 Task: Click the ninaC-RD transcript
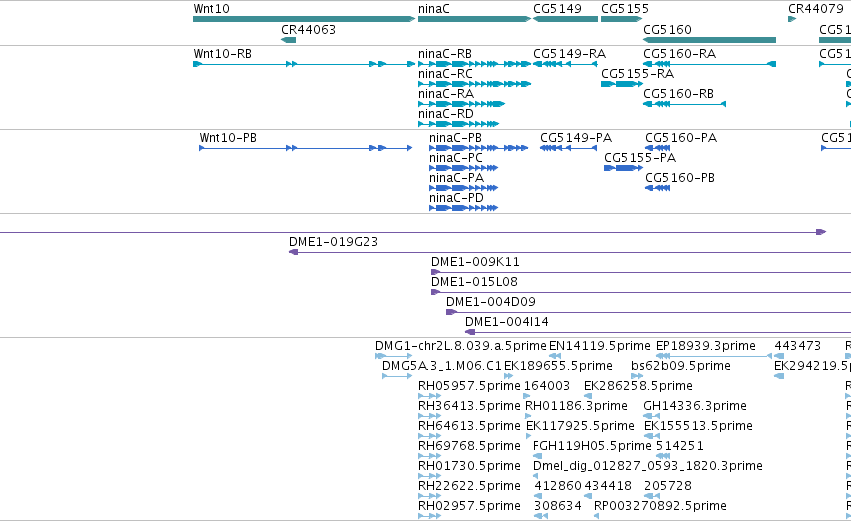tap(458, 124)
